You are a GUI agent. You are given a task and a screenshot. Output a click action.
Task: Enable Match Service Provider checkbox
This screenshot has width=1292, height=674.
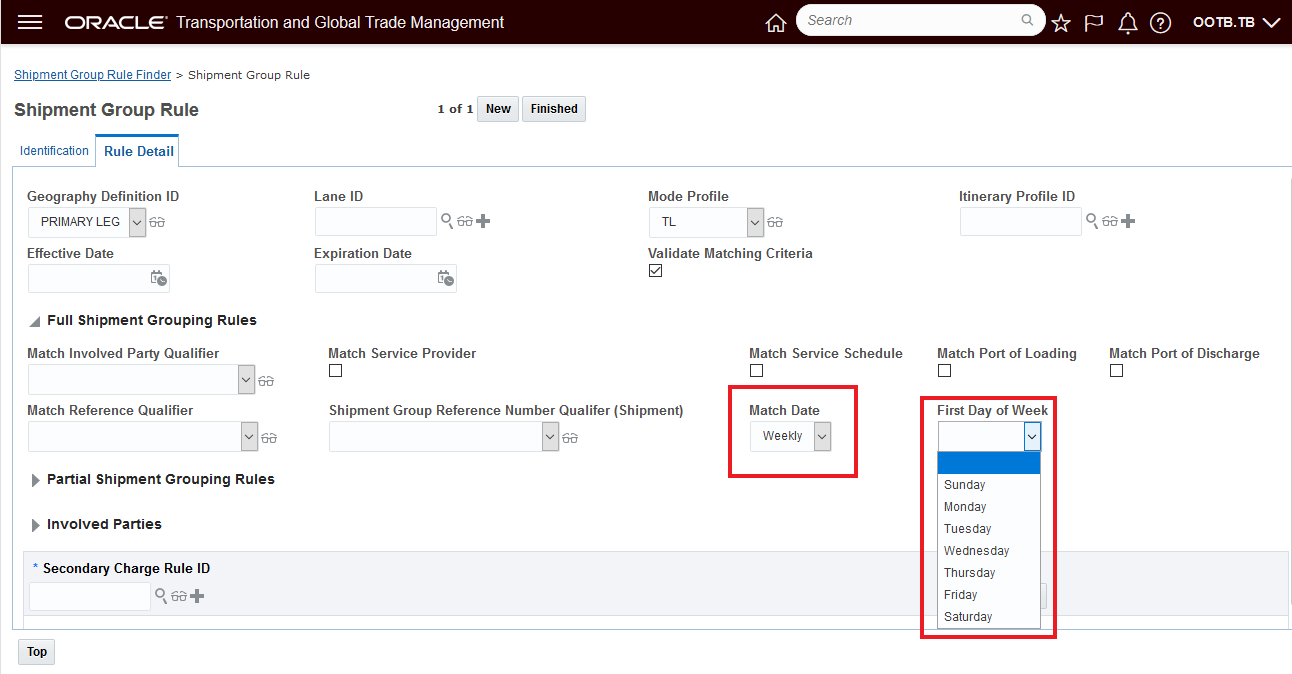335,370
